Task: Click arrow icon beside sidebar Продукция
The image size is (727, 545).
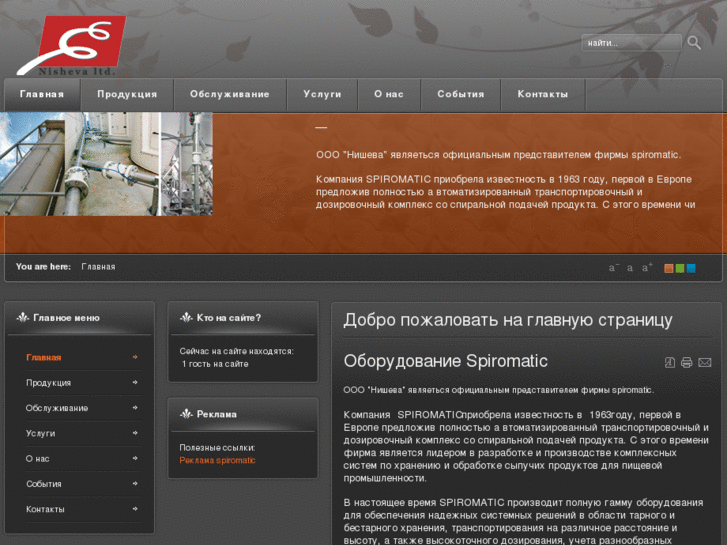Action: coord(135,382)
